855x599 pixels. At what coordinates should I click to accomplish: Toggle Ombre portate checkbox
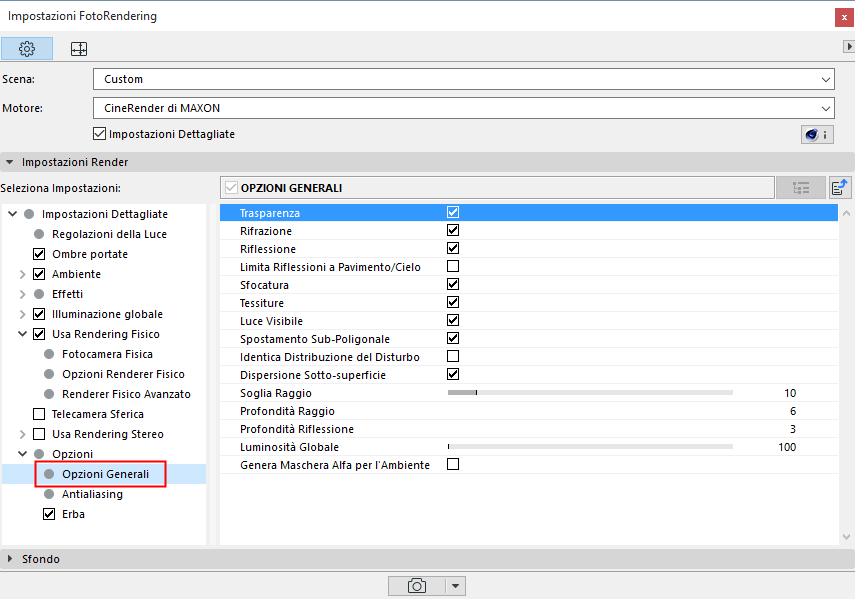point(39,254)
